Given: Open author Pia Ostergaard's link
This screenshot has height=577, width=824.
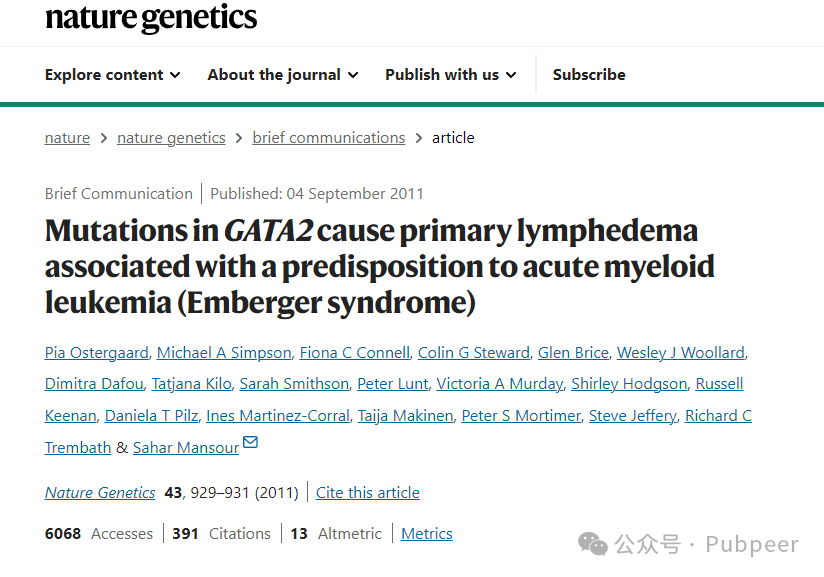Looking at the screenshot, I should point(97,353).
